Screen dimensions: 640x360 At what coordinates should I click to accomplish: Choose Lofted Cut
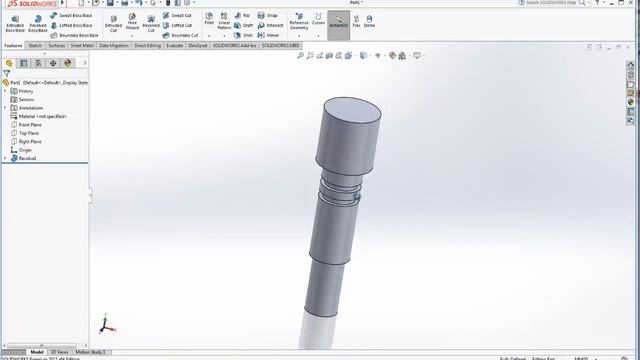point(177,25)
